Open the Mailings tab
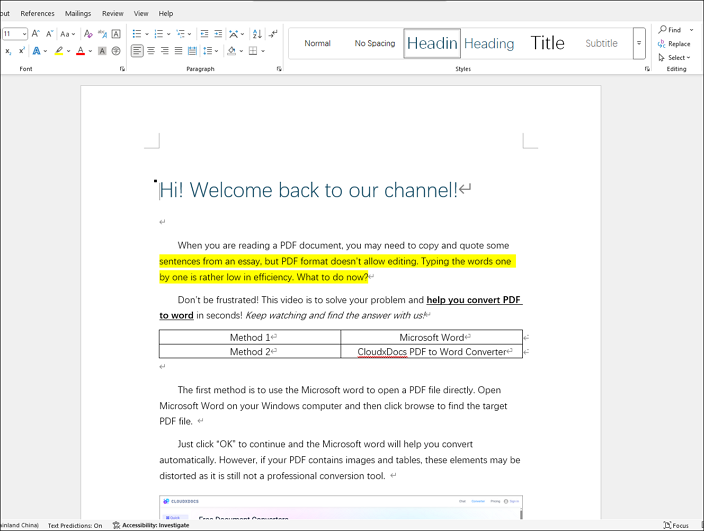 pos(78,13)
